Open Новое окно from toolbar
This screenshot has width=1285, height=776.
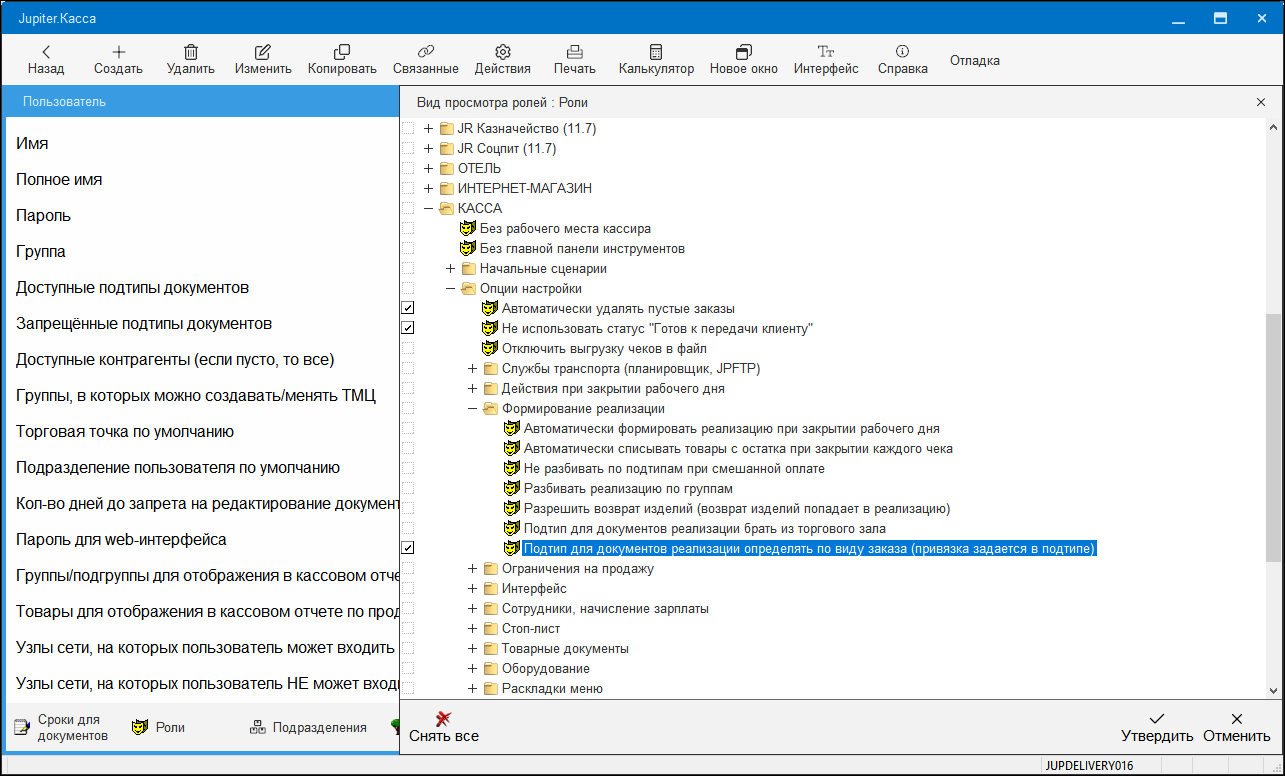coord(743,60)
